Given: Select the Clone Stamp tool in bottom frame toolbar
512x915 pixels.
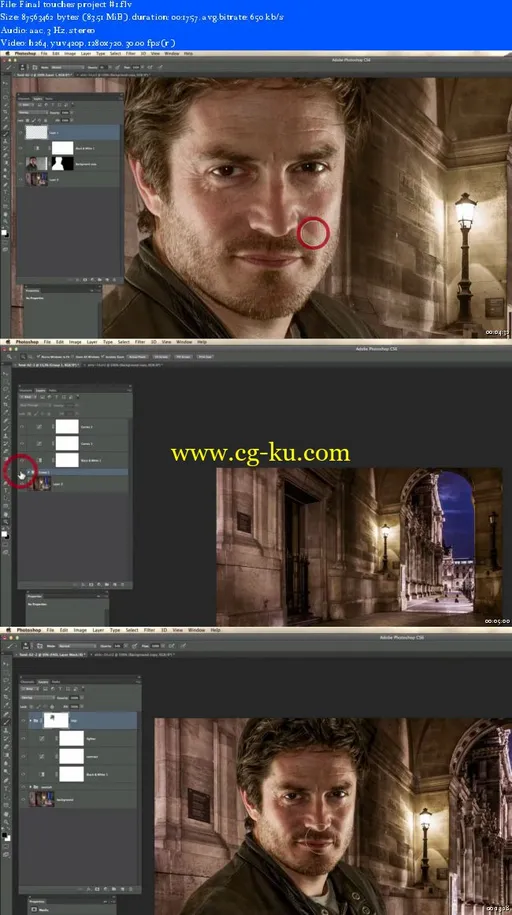Looking at the screenshot, I should 6,730.
